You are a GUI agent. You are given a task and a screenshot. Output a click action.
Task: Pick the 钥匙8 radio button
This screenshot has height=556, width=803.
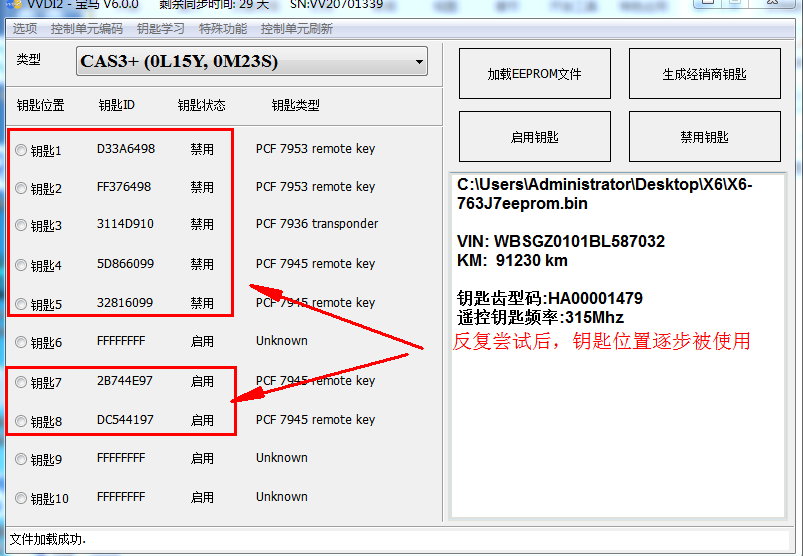pyautogui.click(x=21, y=422)
